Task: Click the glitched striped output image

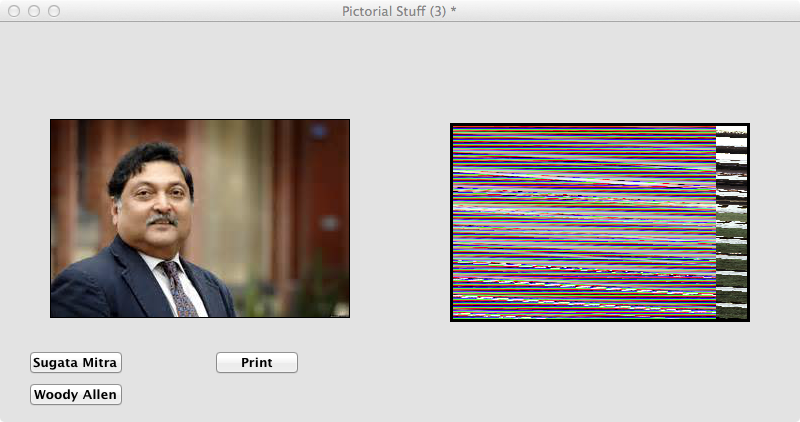Action: tap(599, 222)
